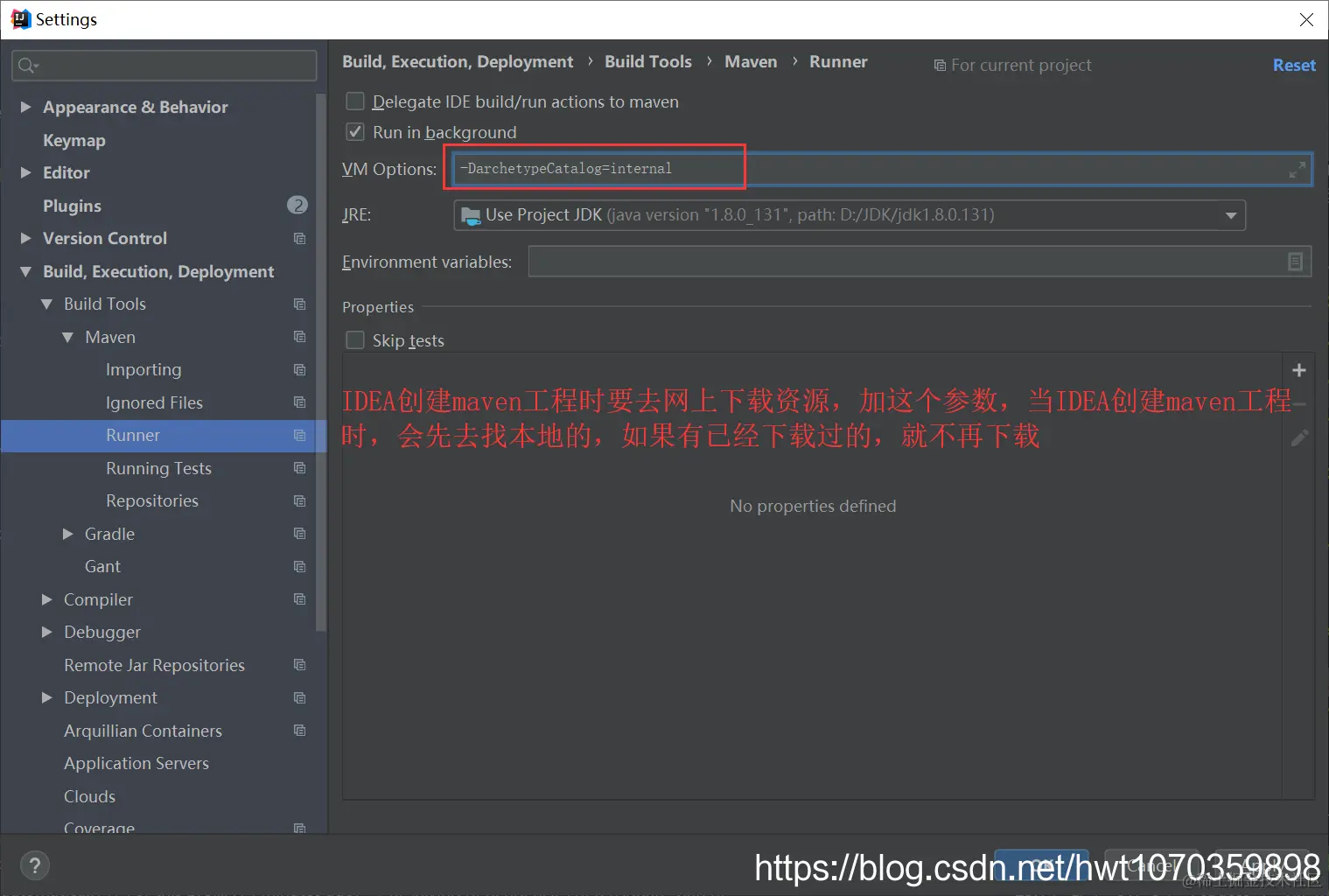Open the JRE dropdown list
Viewport: 1329px width, 896px height.
coord(1231,215)
